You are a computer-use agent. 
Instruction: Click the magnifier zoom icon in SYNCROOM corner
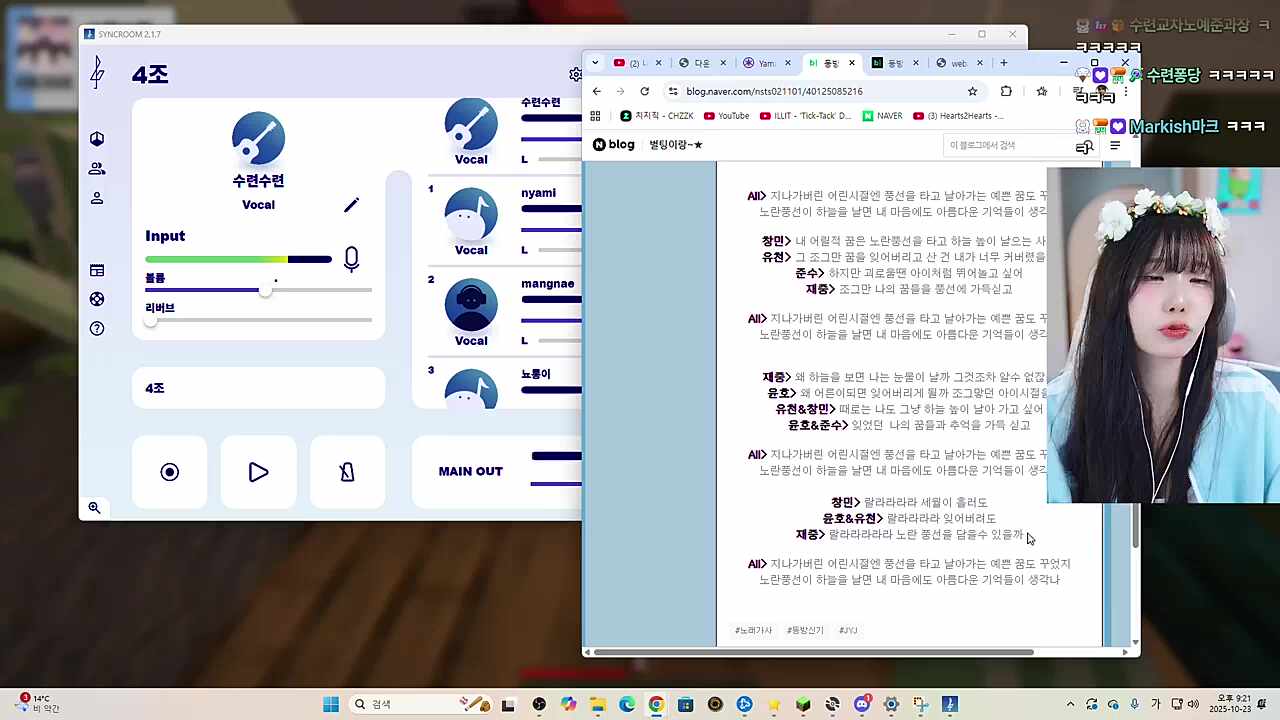point(94,508)
